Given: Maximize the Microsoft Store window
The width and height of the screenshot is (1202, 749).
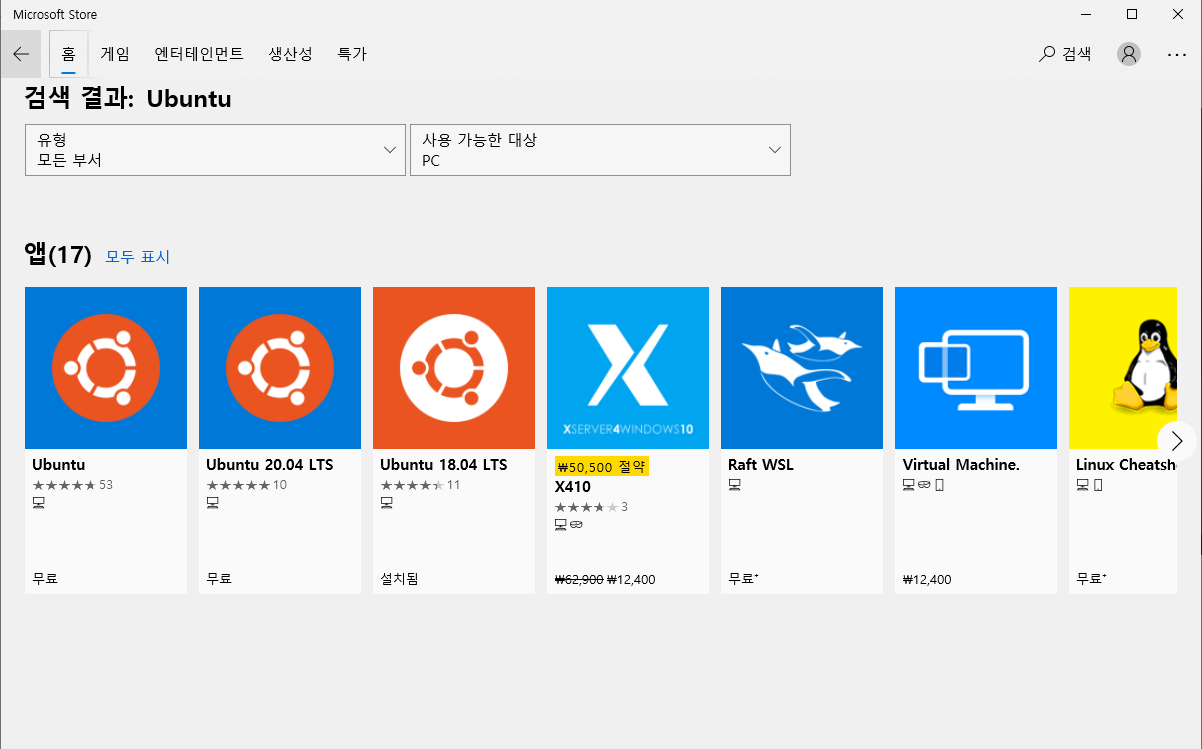Looking at the screenshot, I should point(1132,14).
